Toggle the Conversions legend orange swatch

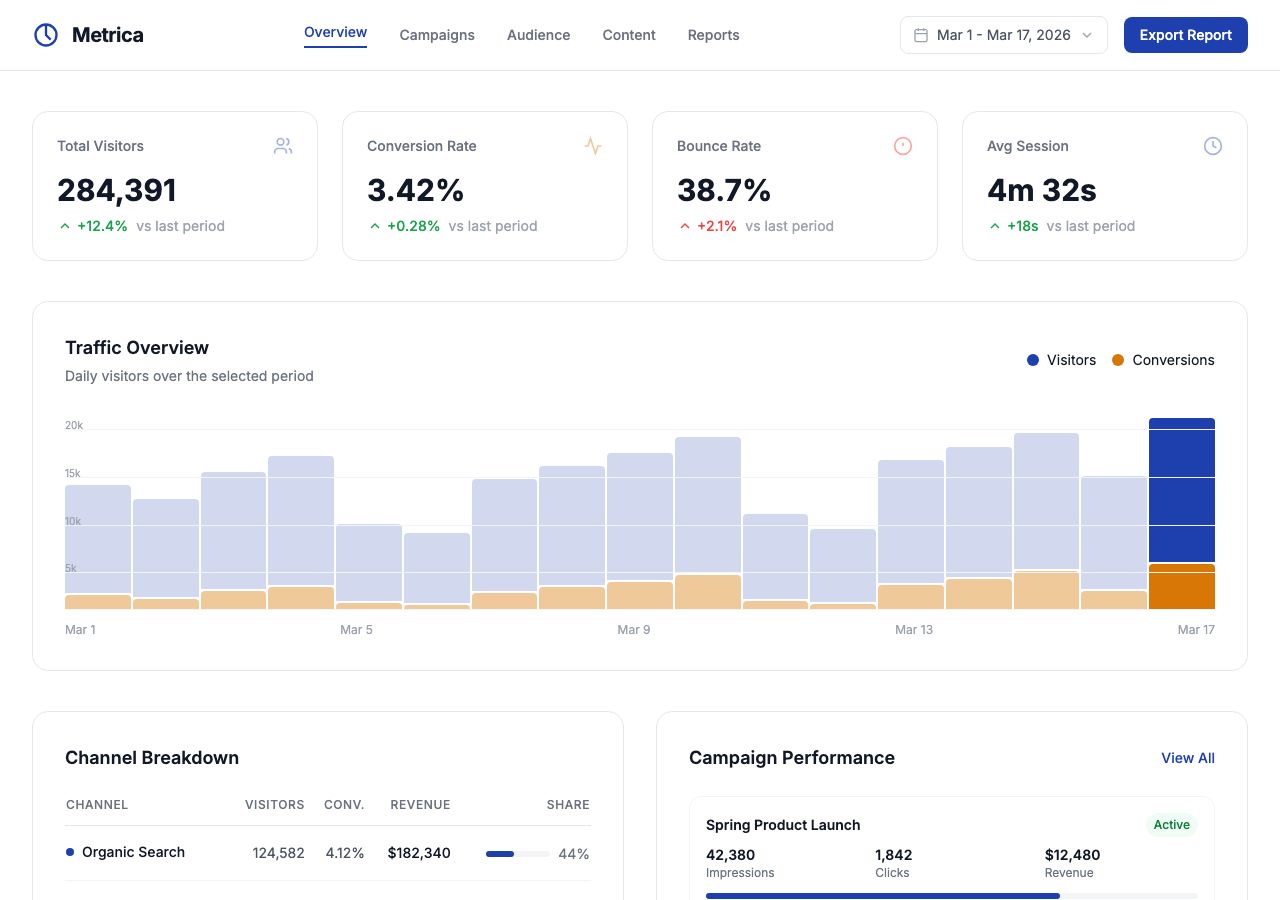click(1118, 360)
